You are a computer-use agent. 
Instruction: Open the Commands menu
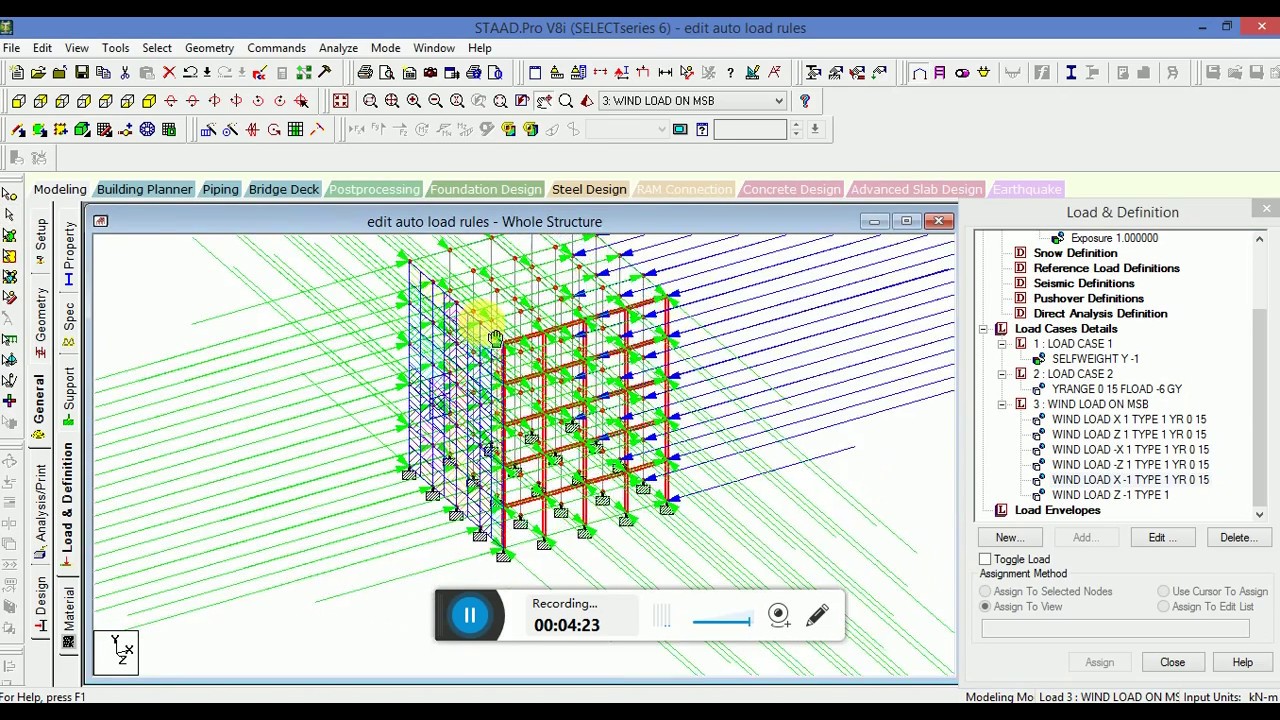click(x=277, y=48)
